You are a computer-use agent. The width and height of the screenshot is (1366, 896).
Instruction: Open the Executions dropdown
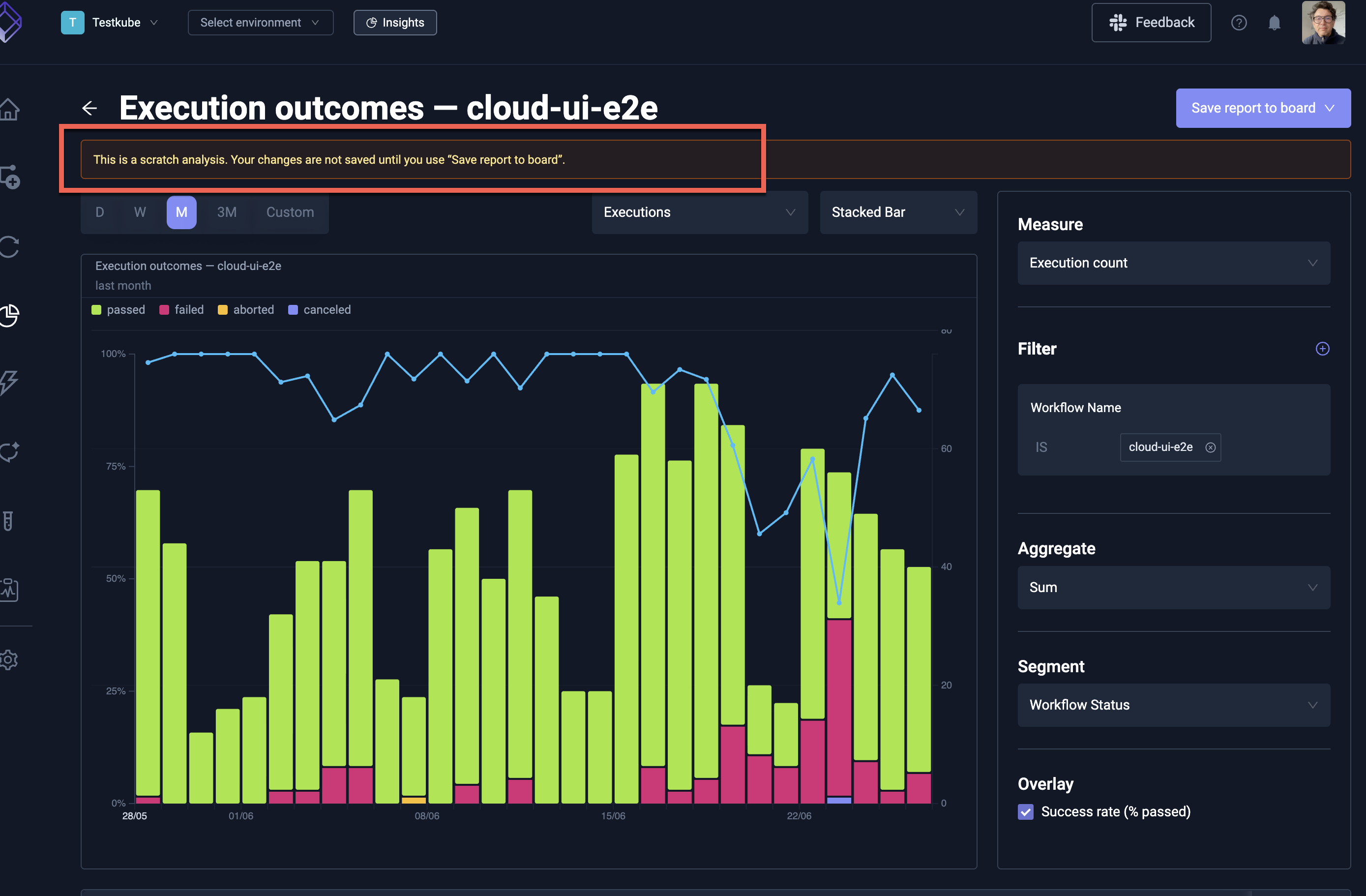(x=700, y=212)
